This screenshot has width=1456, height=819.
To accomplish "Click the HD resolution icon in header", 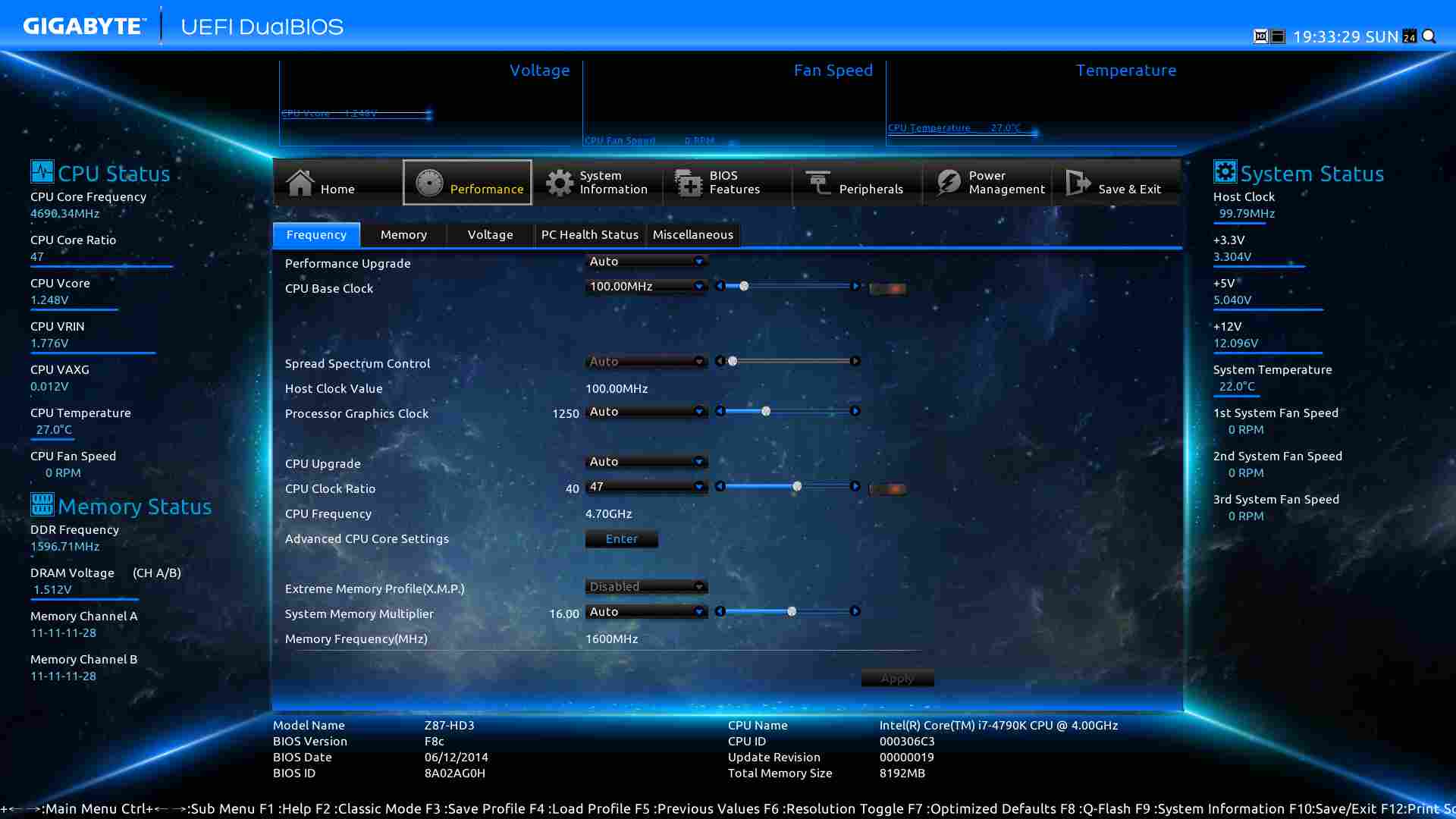I will (x=1260, y=36).
